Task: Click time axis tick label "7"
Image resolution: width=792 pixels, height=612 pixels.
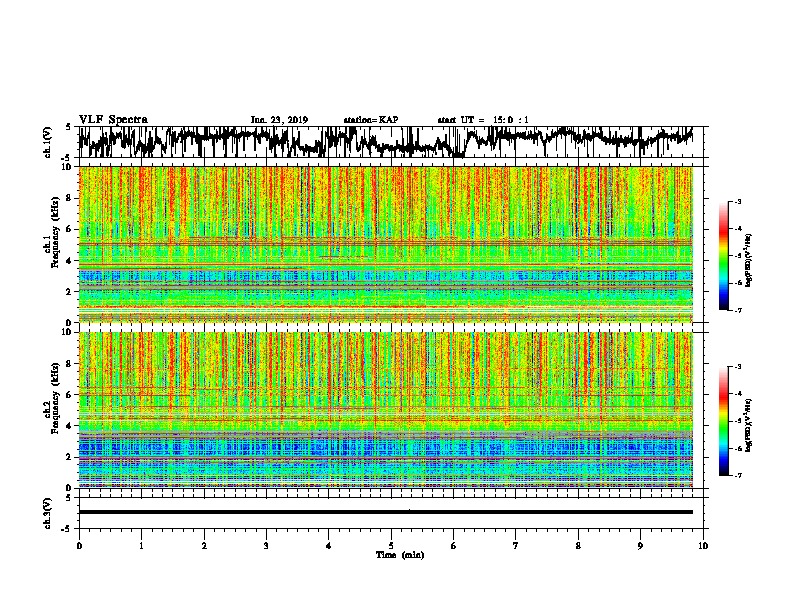Action: pos(516,546)
